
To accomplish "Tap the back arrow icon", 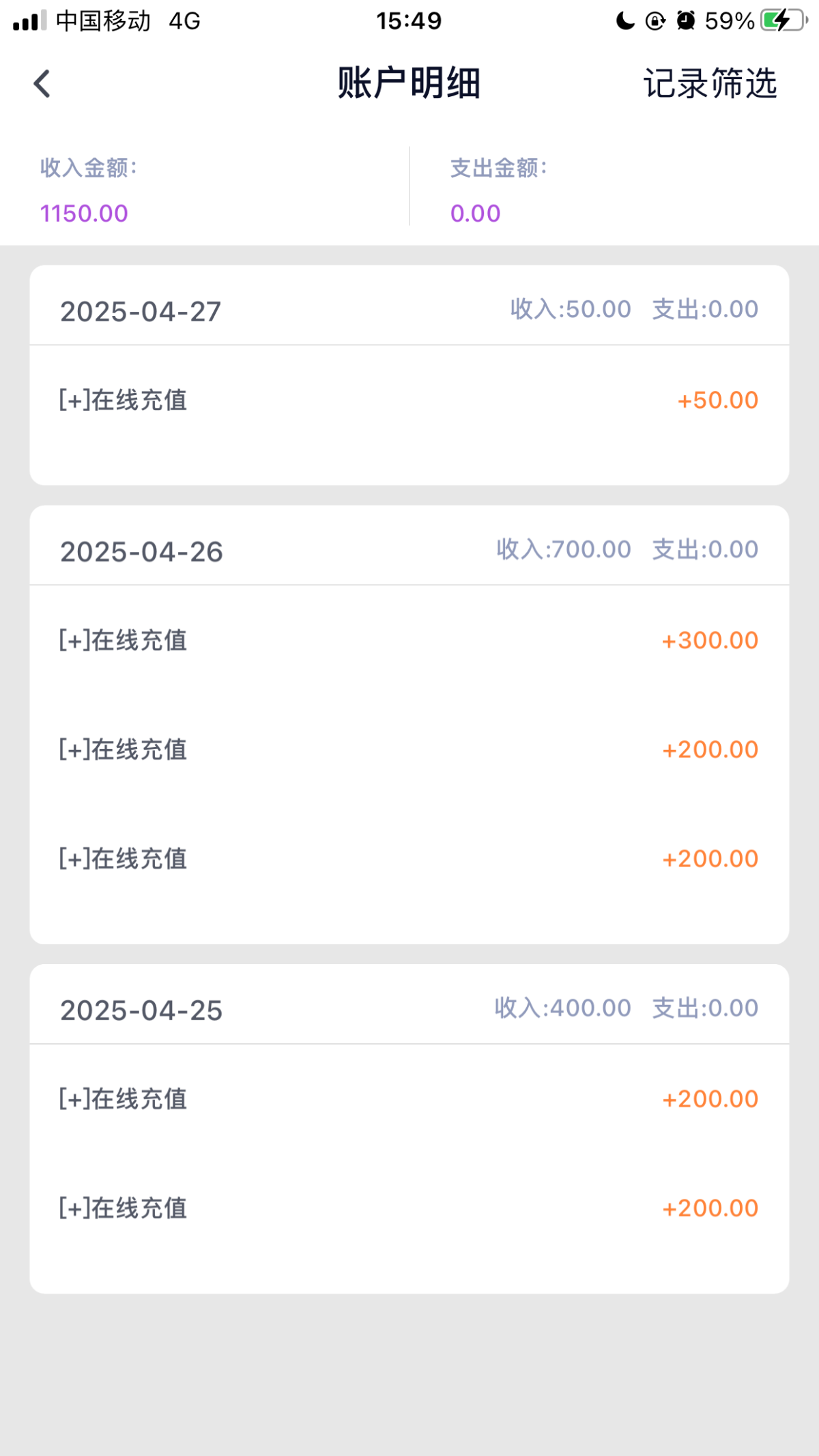I will 42,84.
